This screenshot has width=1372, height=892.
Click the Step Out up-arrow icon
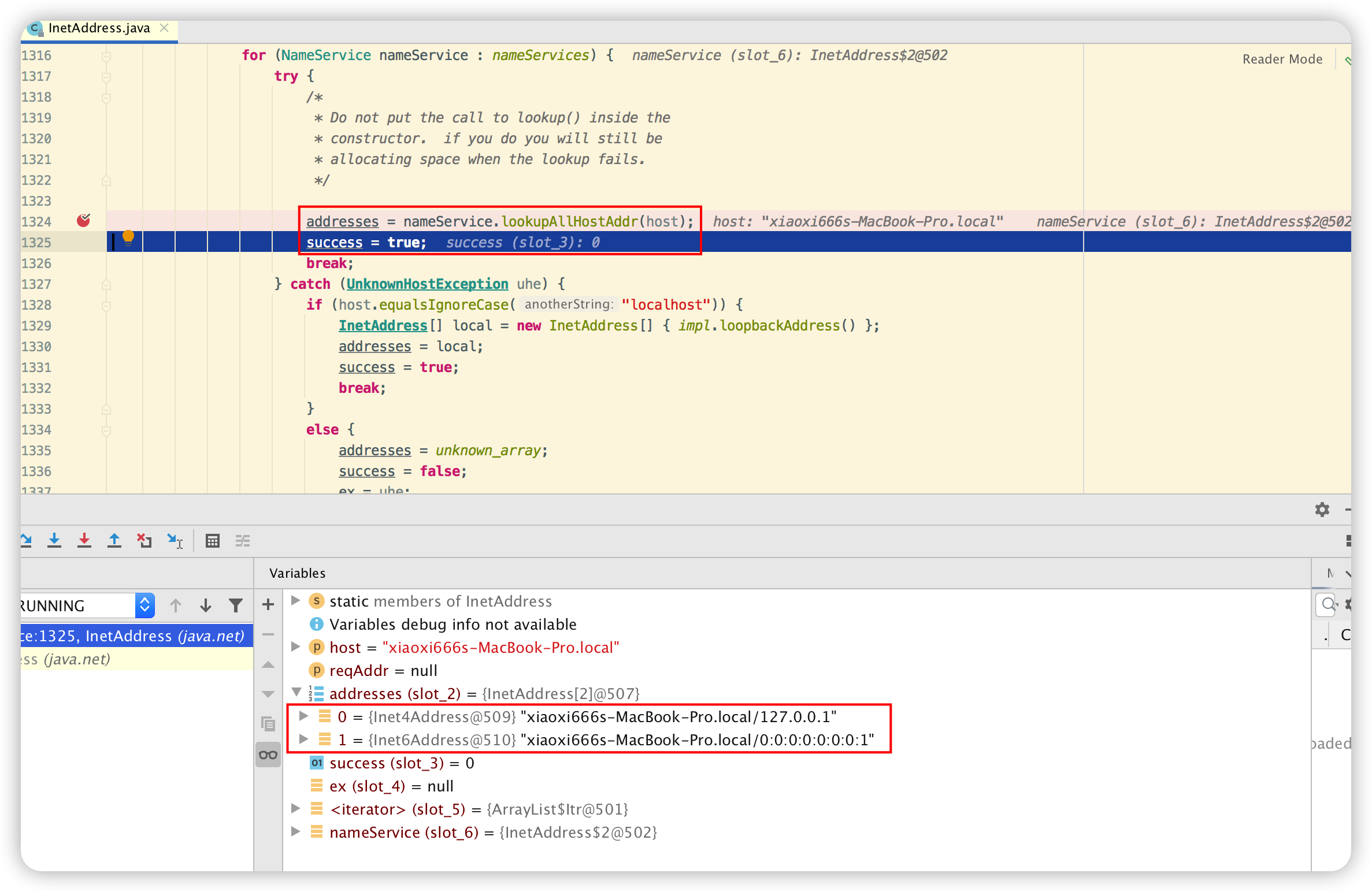tap(114, 541)
